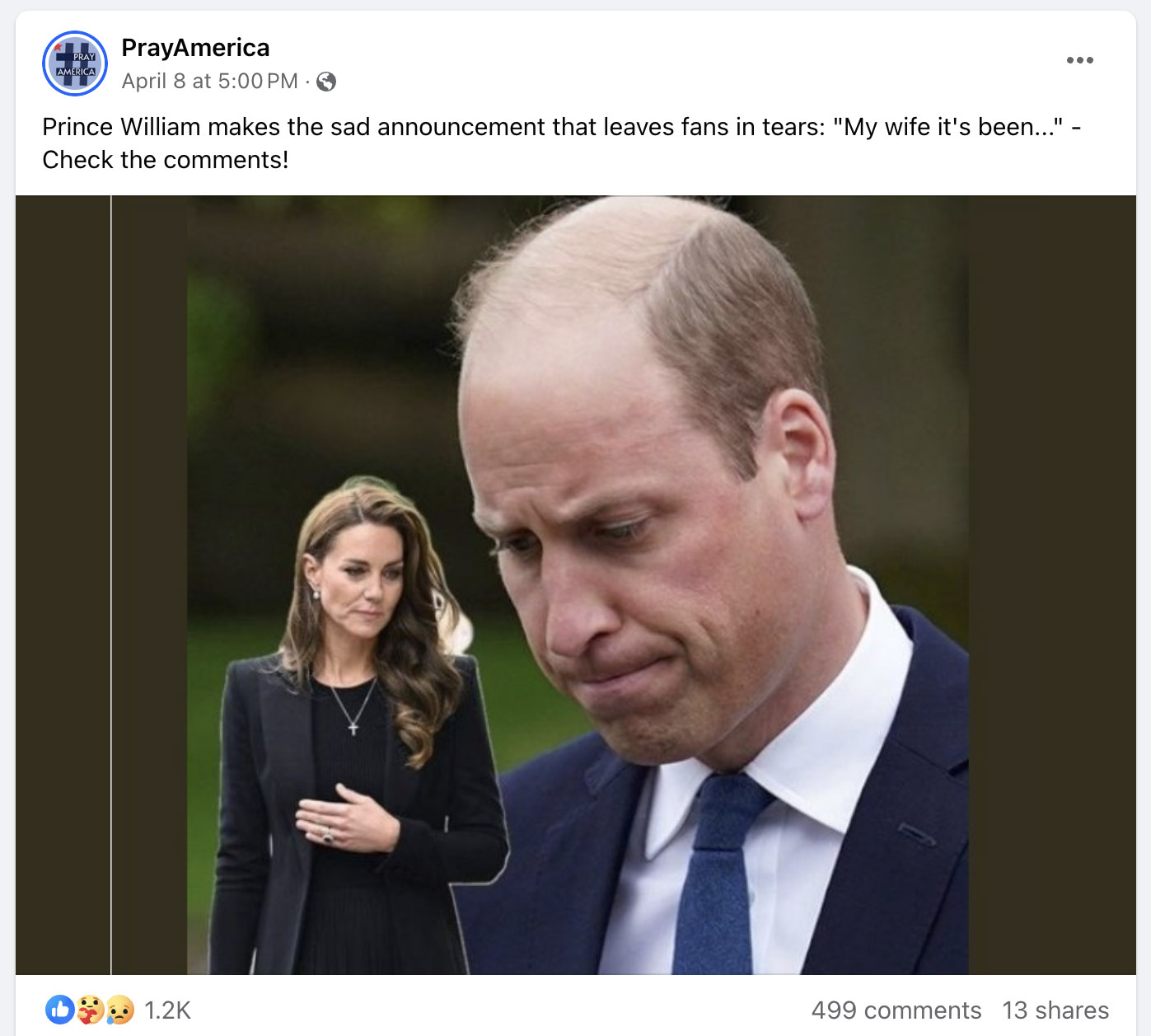Screen dimensions: 1151x1036
Task: Click the cross logo inside the page avatar
Action: tap(75, 64)
